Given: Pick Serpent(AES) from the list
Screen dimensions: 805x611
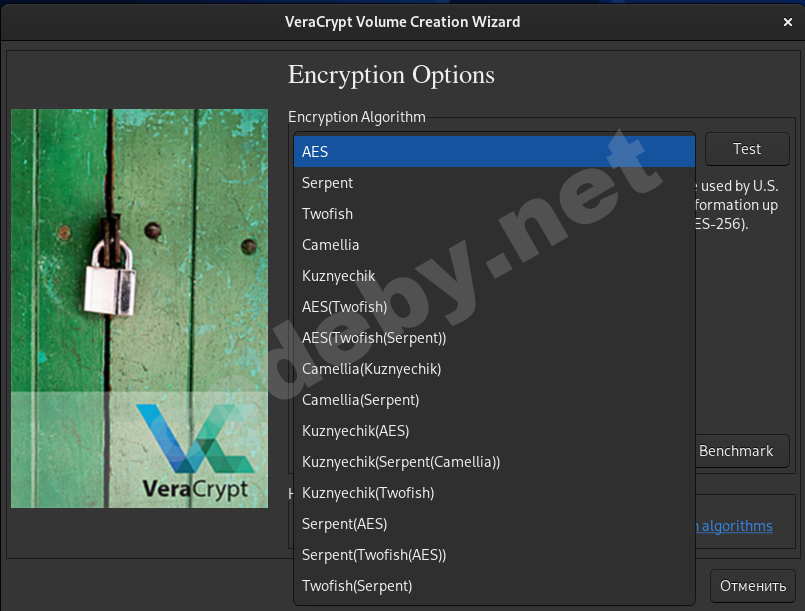Looking at the screenshot, I should [494, 524].
